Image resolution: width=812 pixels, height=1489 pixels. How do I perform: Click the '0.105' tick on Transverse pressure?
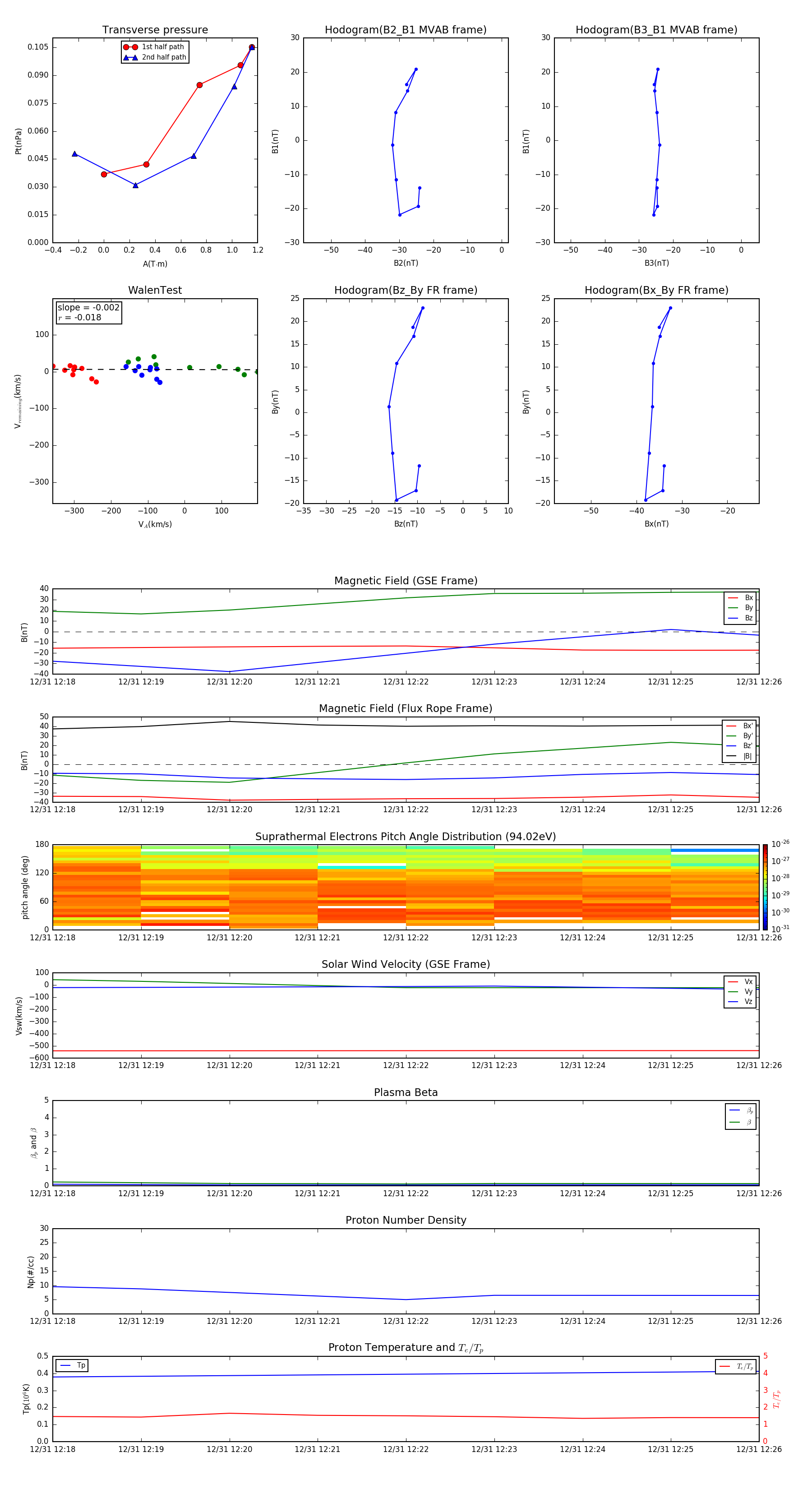(37, 47)
